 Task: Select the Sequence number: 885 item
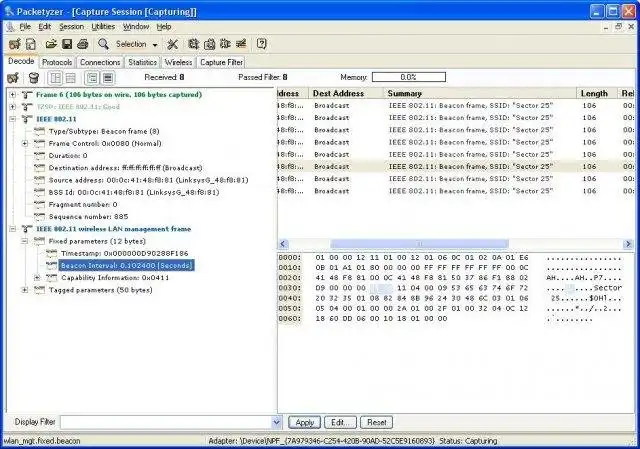[88, 217]
